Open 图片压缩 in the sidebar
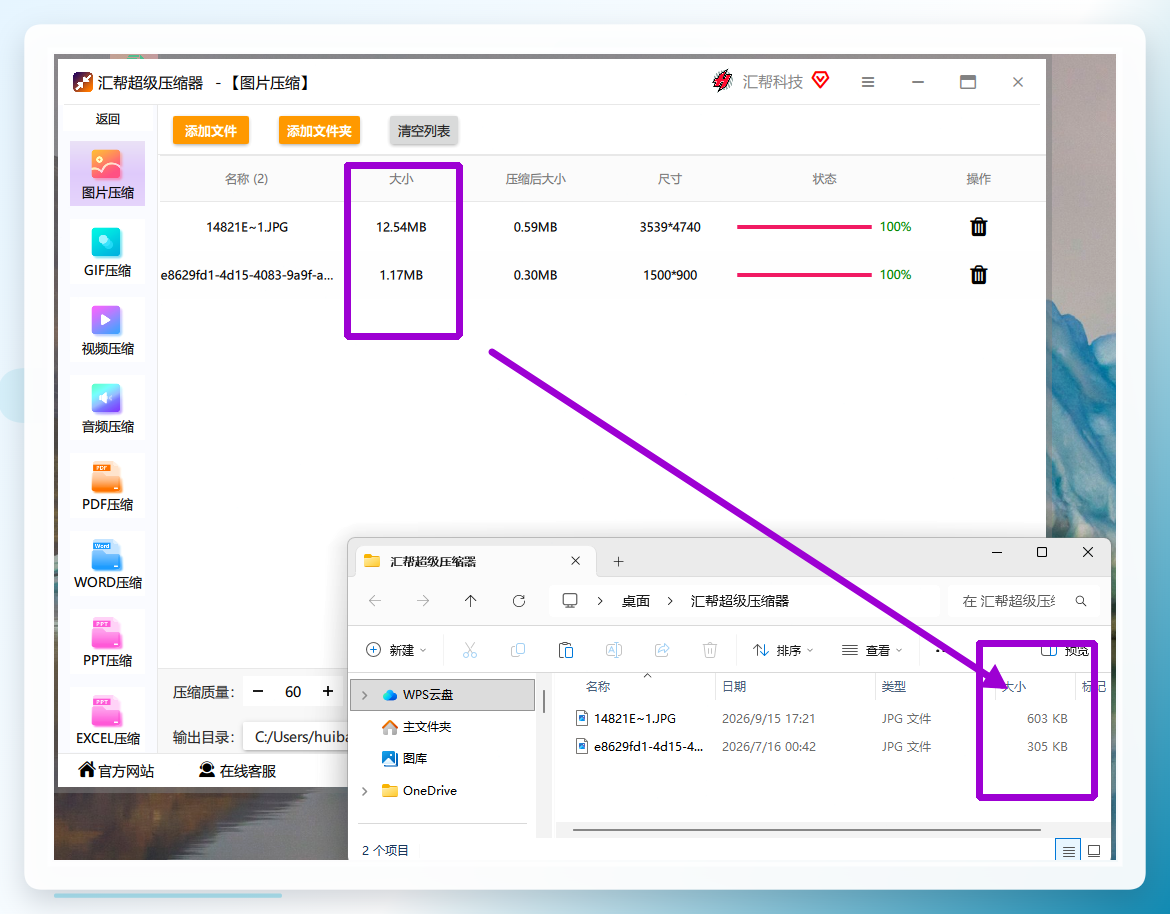 107,174
